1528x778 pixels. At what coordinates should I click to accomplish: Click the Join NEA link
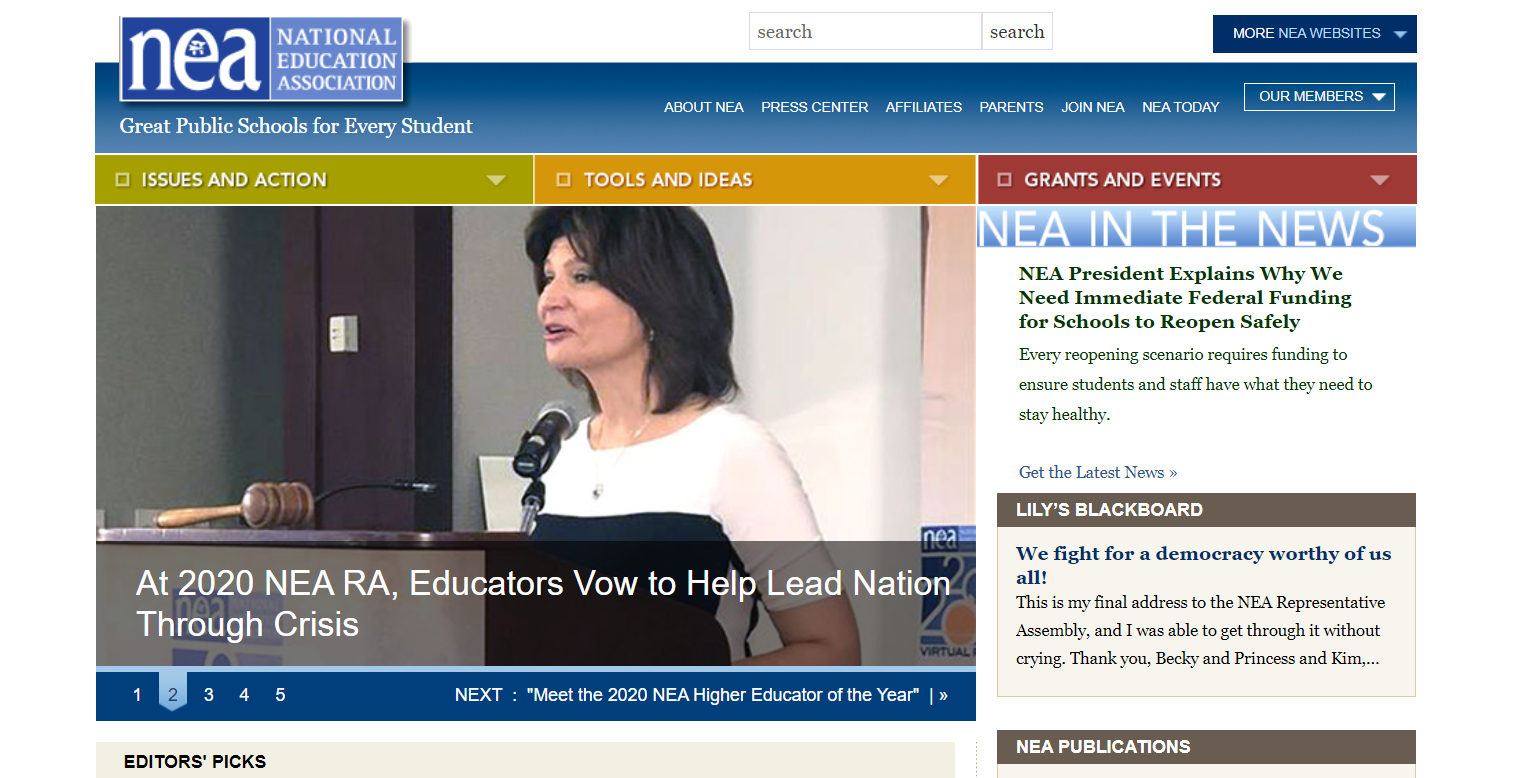[1093, 107]
